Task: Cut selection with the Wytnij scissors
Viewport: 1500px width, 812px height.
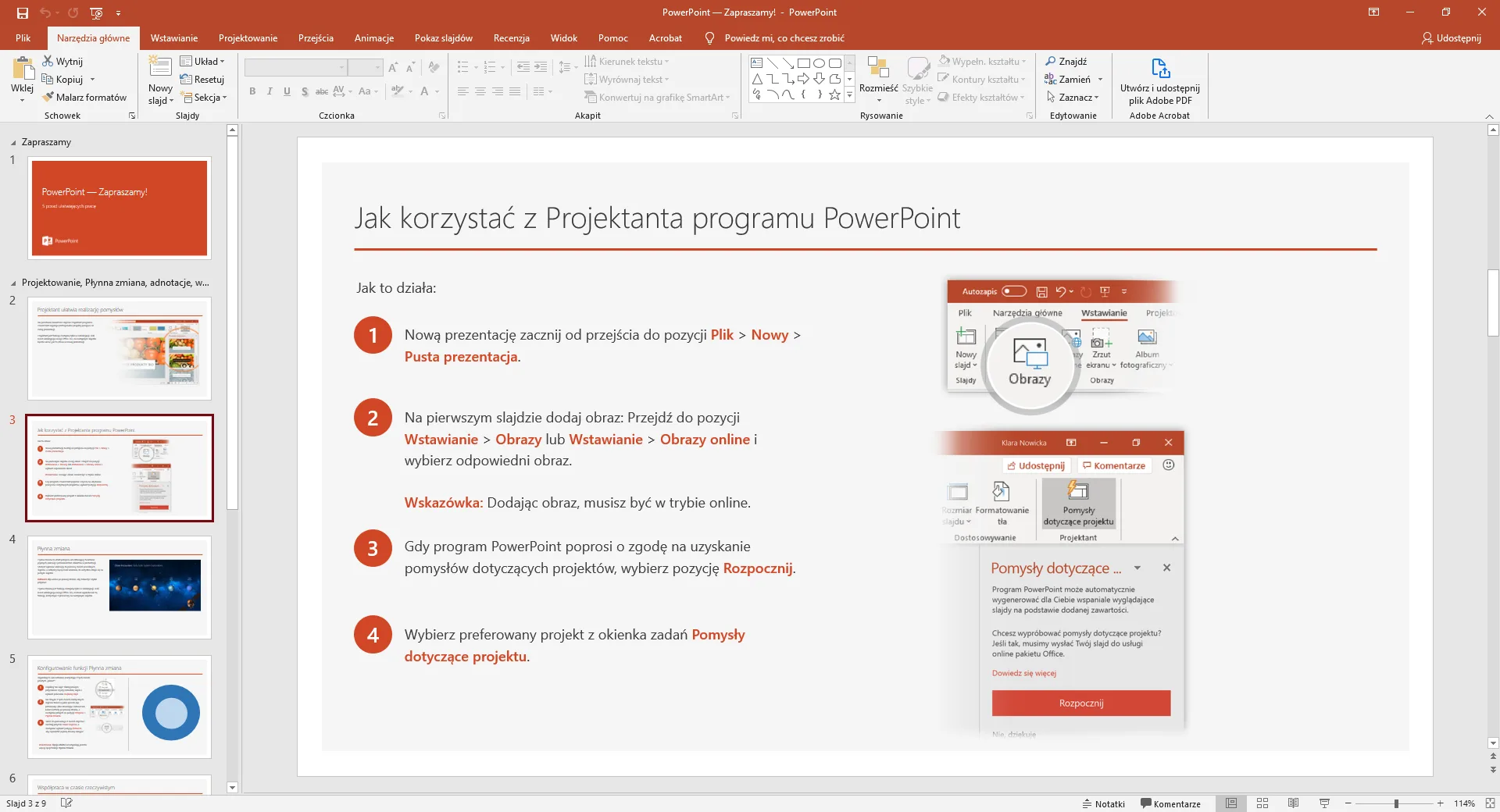Action: pyautogui.click(x=62, y=61)
